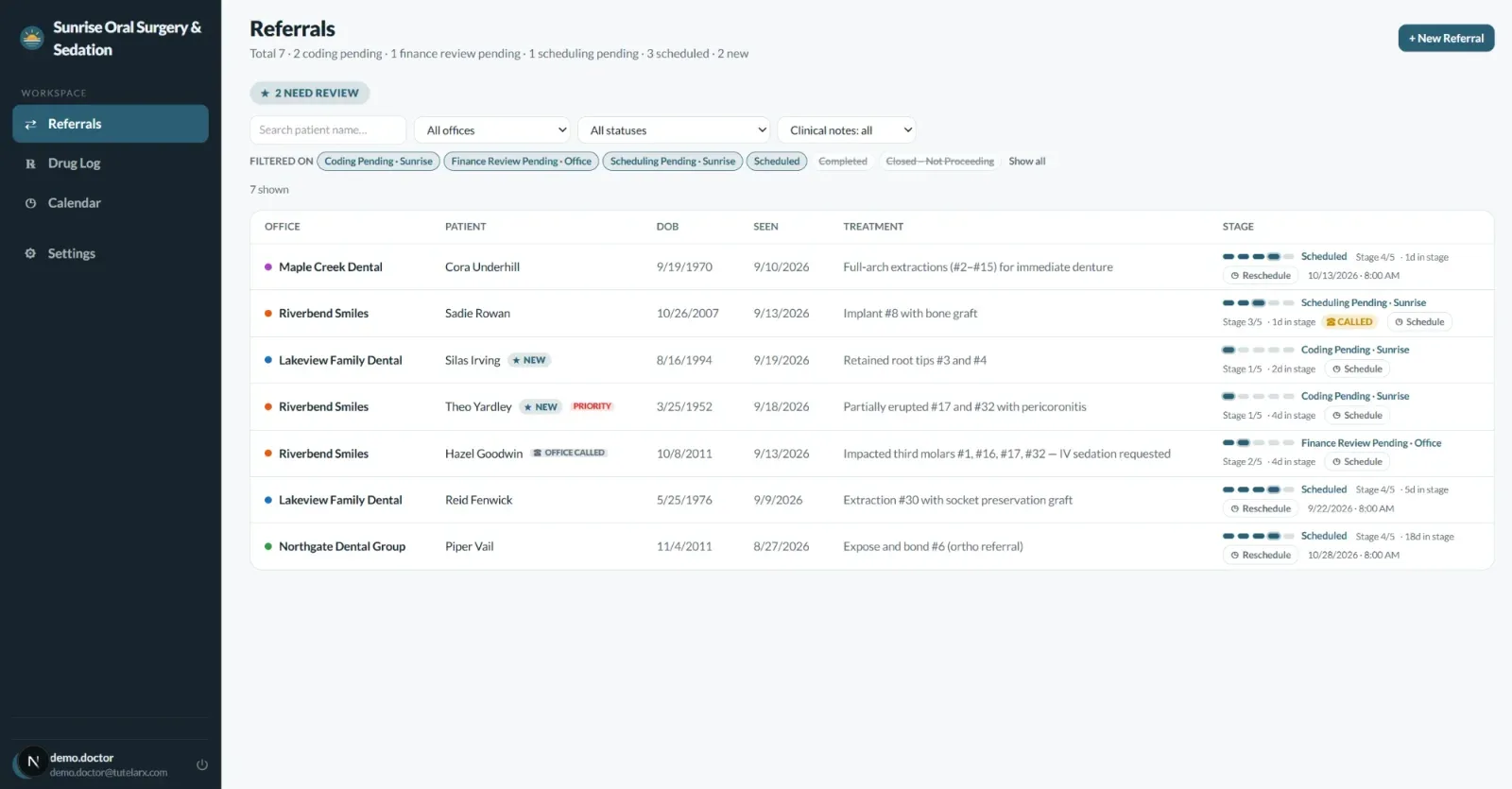Reschedule Reid Fenwick's appointment
This screenshot has width=1512, height=789.
1261,508
